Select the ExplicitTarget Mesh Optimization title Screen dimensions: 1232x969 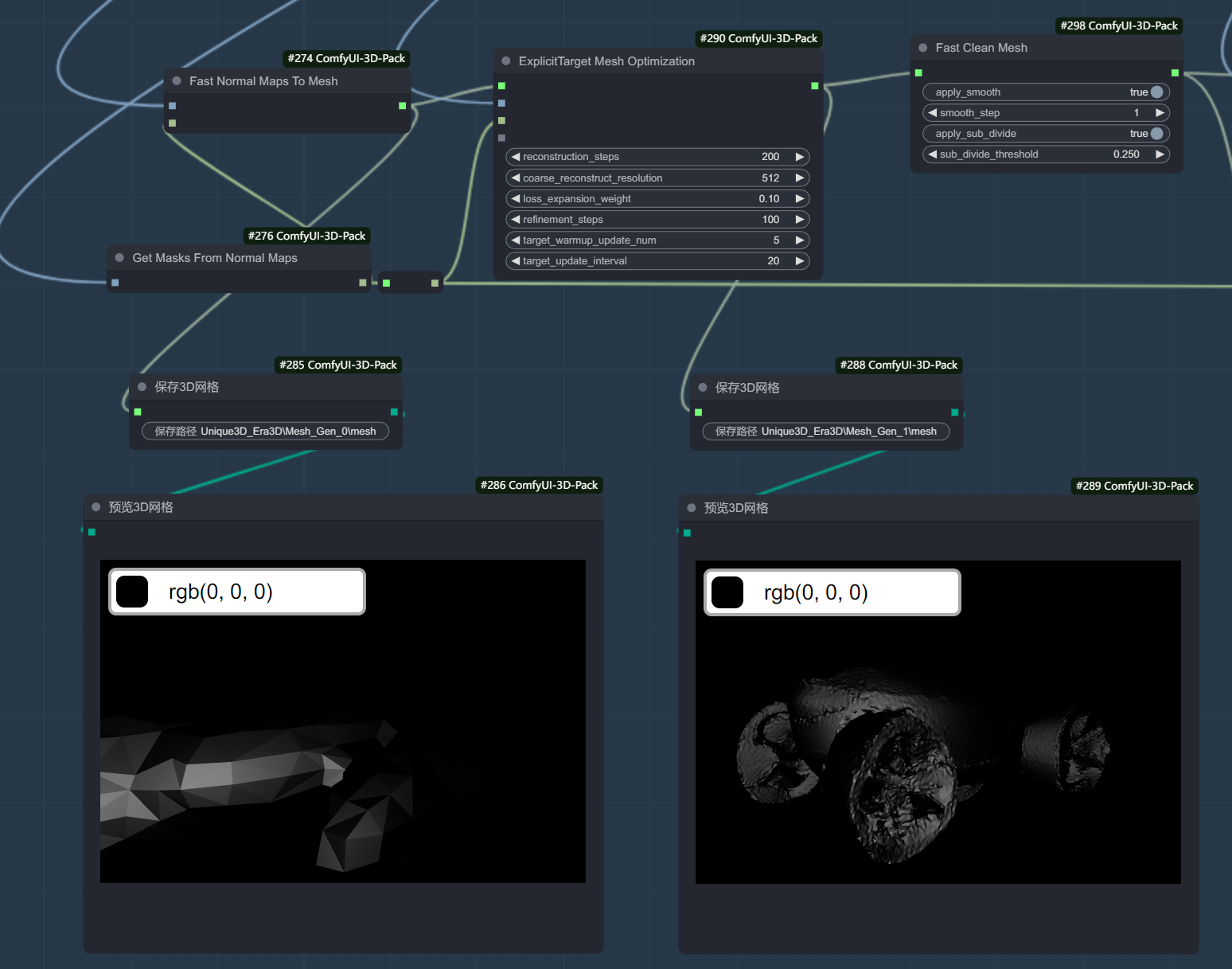pos(606,61)
